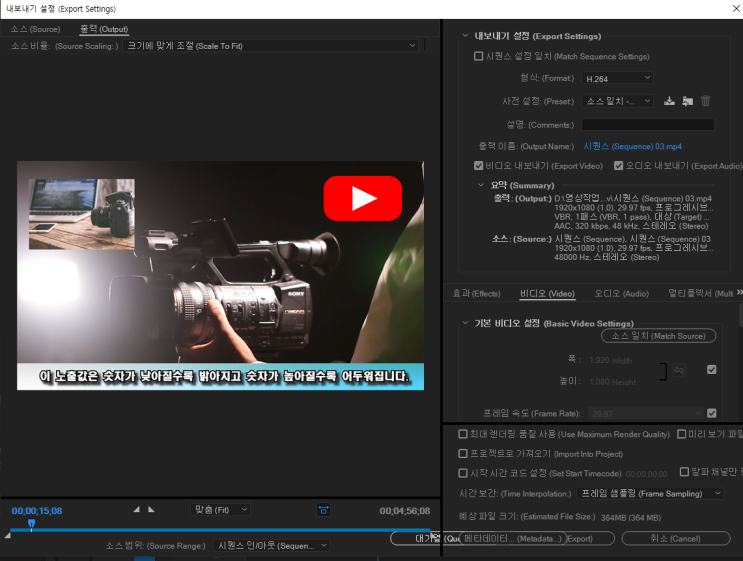The height and width of the screenshot is (561, 743).
Task: Click the current timecode 00;00;15;08
Action: coord(37,511)
